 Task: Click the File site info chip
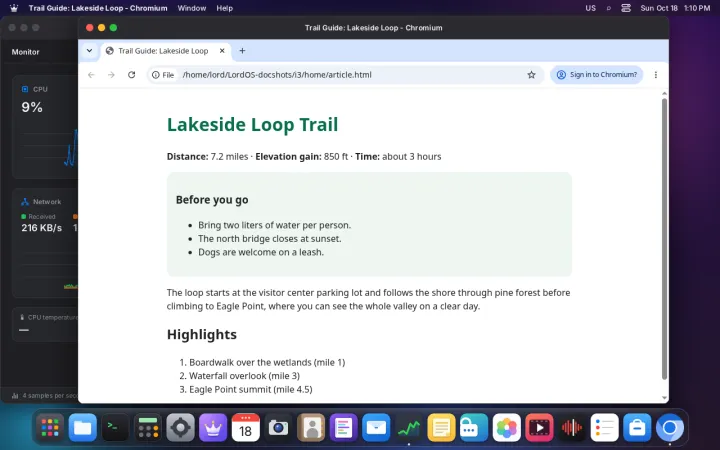point(163,75)
